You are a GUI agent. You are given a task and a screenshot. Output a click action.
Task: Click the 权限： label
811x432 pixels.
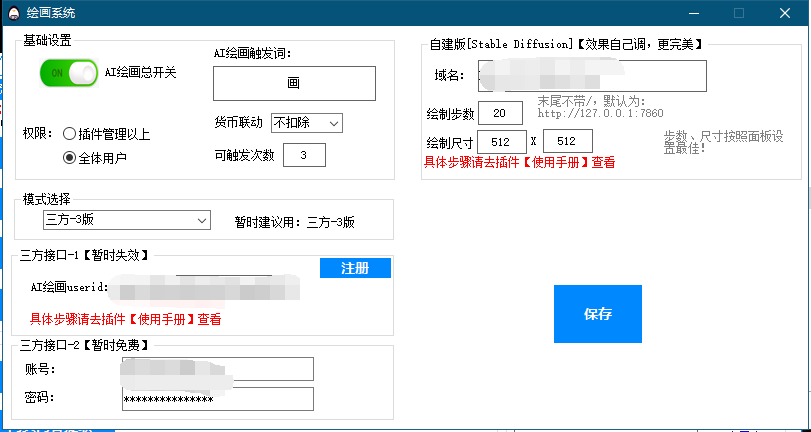(x=38, y=135)
